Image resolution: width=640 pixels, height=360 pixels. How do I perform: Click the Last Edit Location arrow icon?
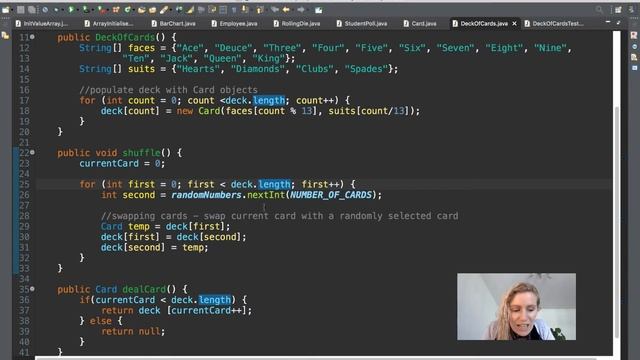tap(275, 9)
